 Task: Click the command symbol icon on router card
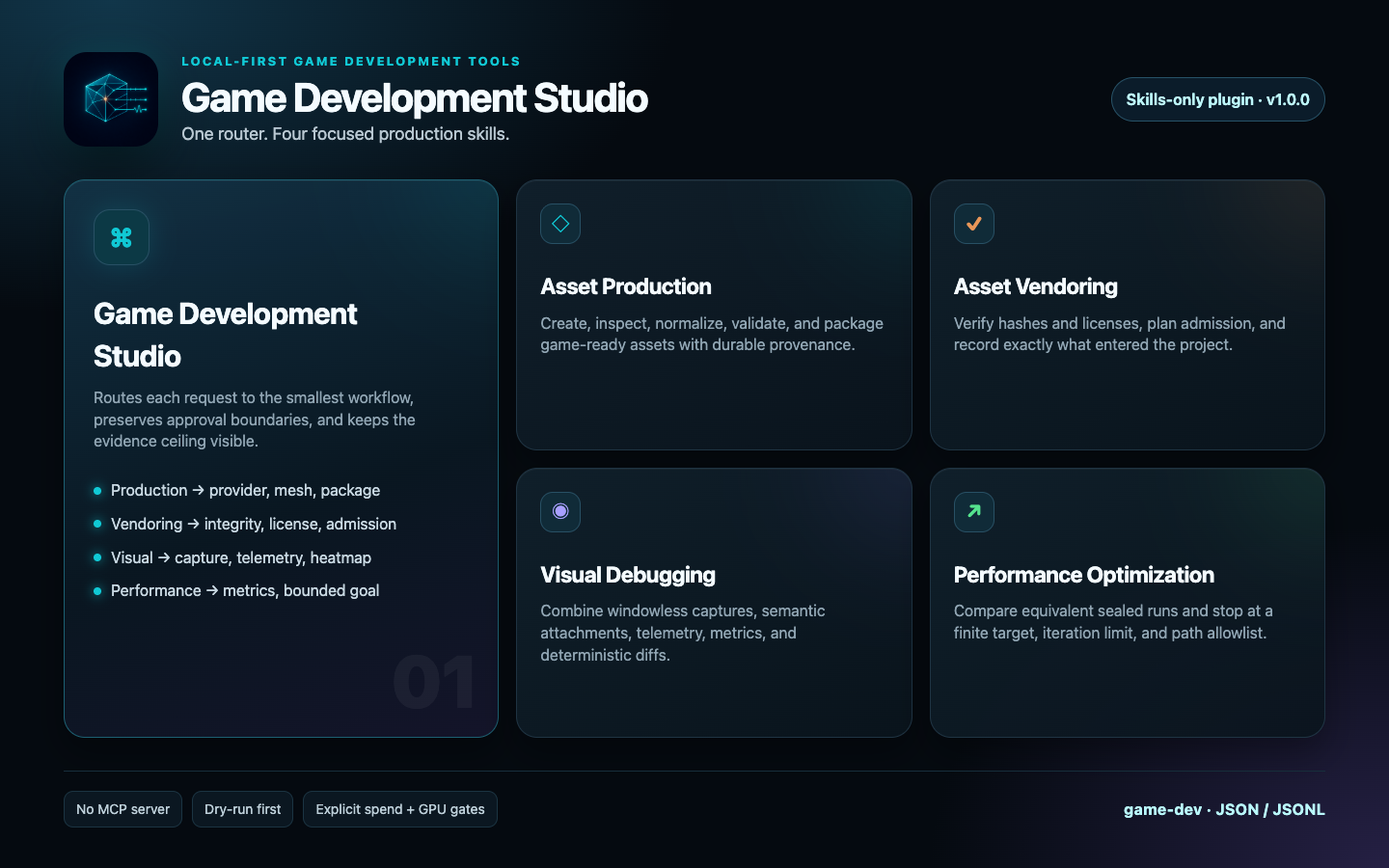coord(122,237)
